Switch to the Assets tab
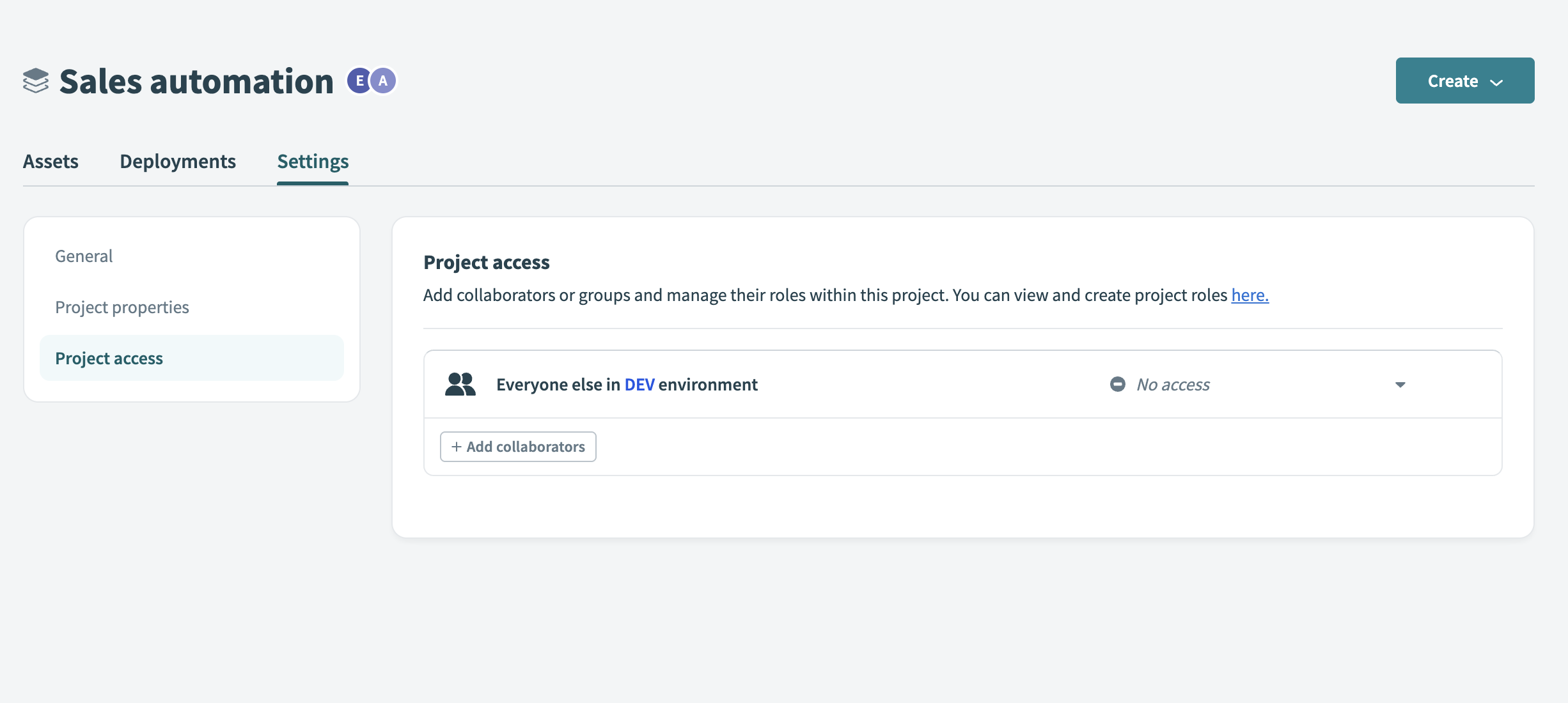 click(51, 162)
